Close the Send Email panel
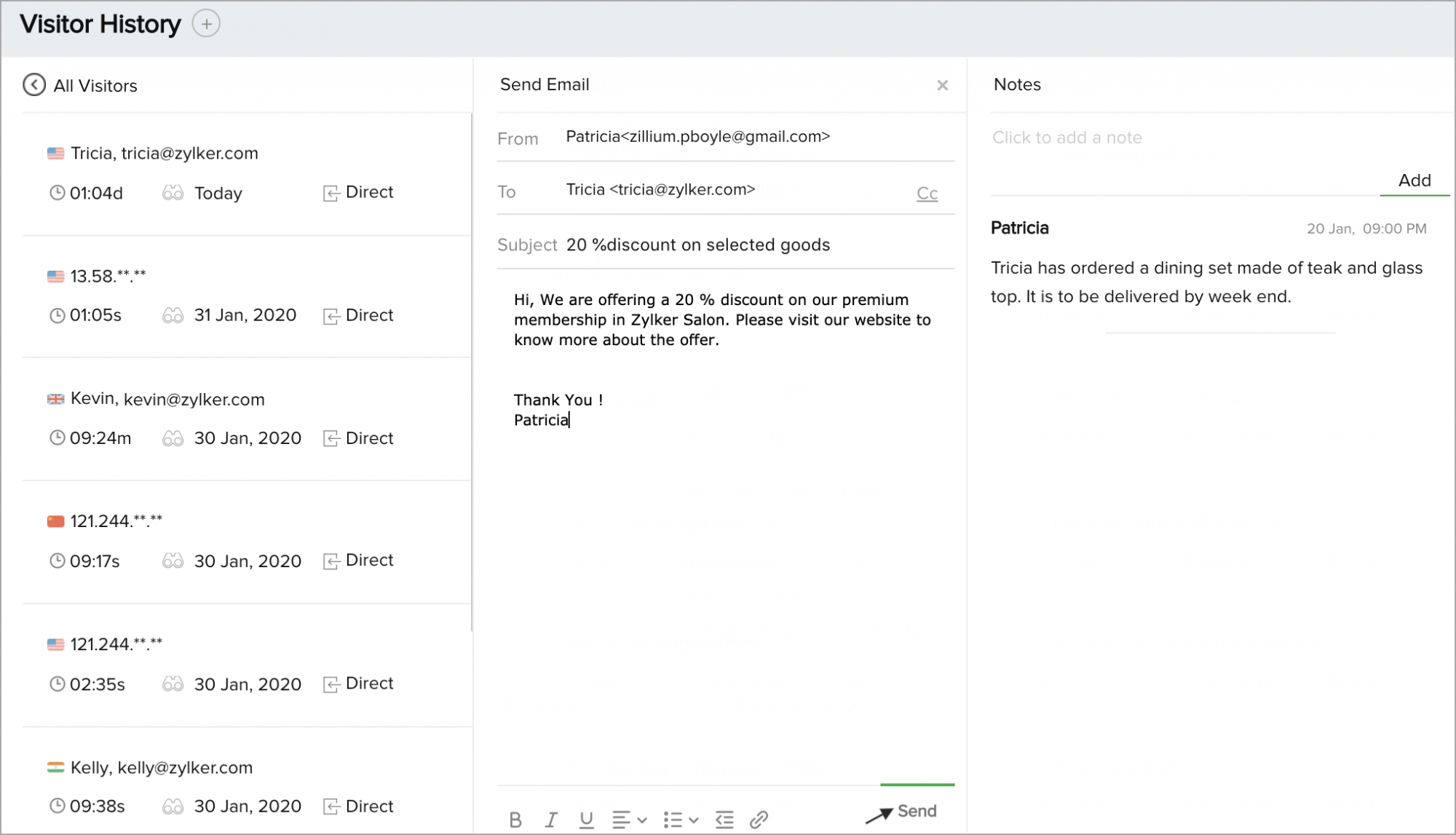This screenshot has width=1456, height=835. tap(942, 85)
